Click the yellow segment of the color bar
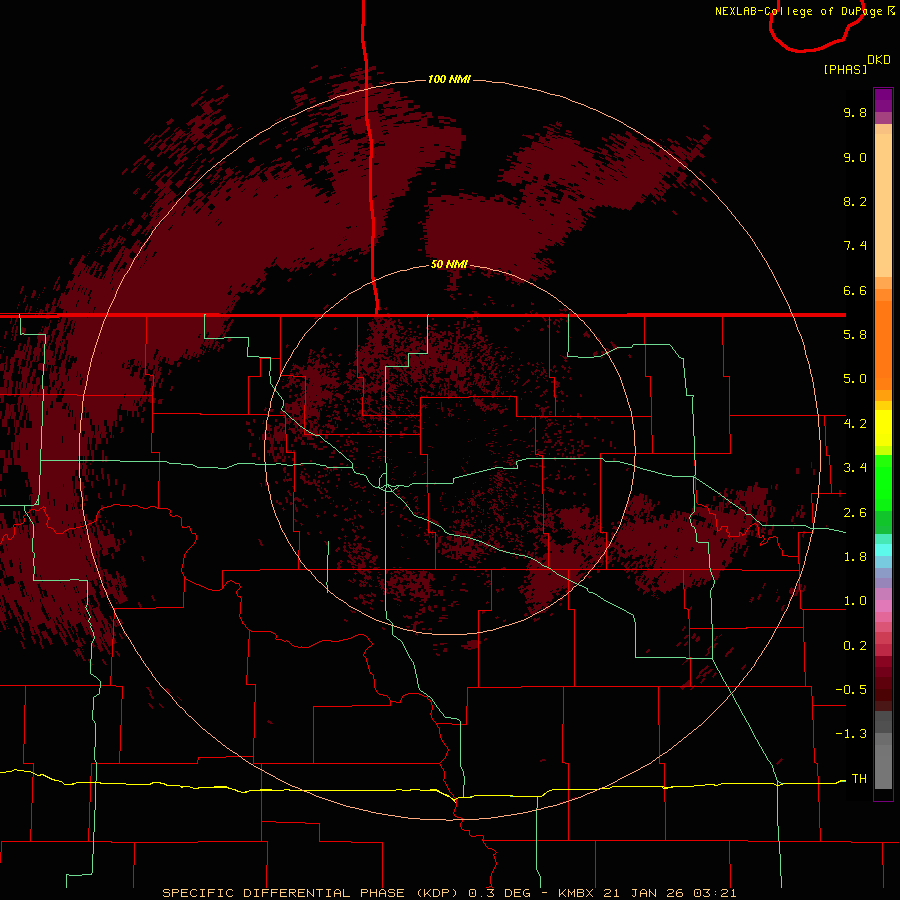900x900 pixels. pyautogui.click(x=883, y=428)
